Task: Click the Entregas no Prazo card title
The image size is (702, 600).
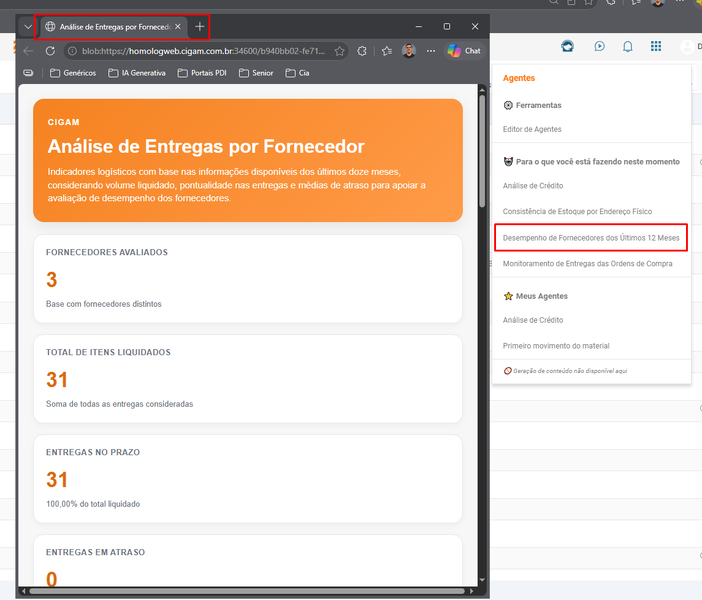Action: coord(93,452)
